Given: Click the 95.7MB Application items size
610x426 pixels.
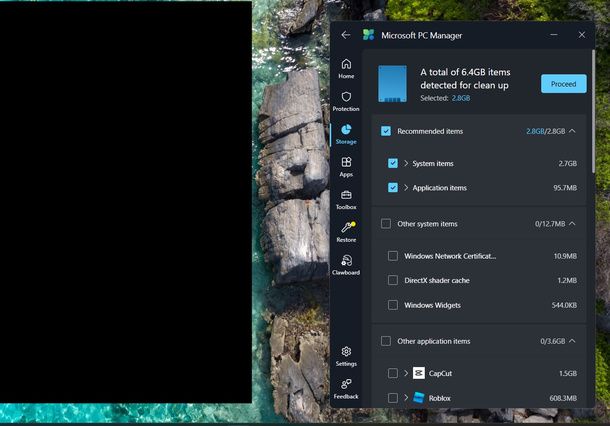Looking at the screenshot, I should tap(565, 188).
